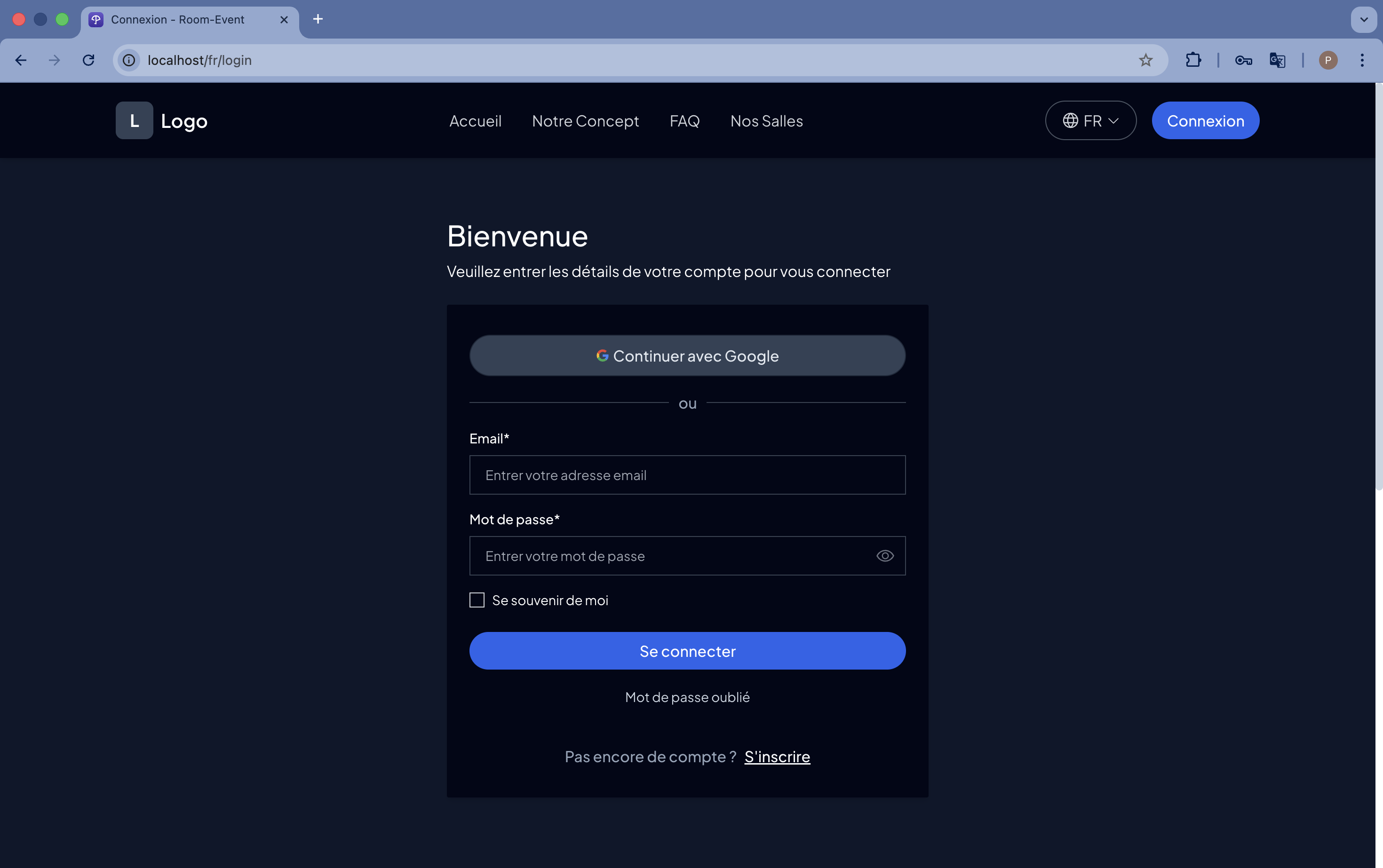Click the email address input field

coord(687,475)
